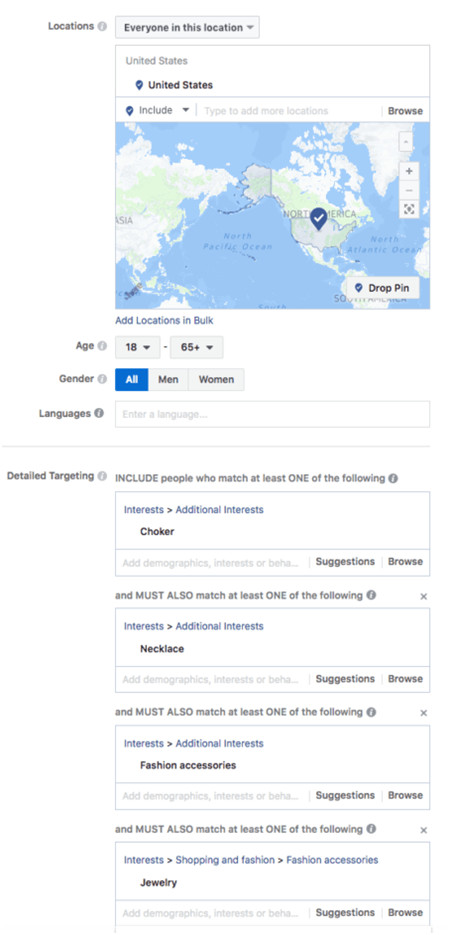This screenshot has height=935, width=450.
Task: Remove the Necklace targeting group with X
Action: tap(424, 596)
